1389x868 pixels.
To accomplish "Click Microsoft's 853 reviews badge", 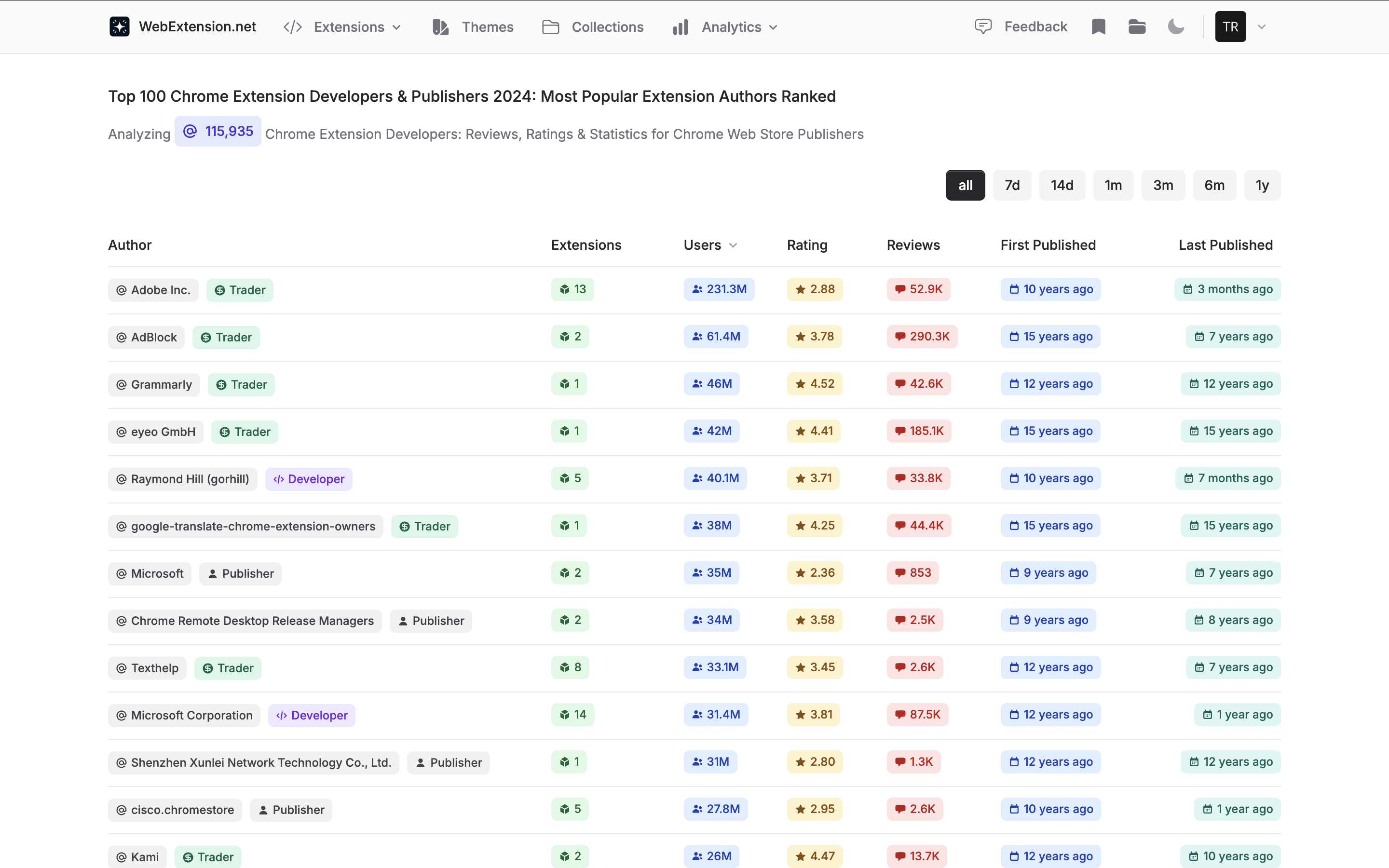I will [x=913, y=573].
